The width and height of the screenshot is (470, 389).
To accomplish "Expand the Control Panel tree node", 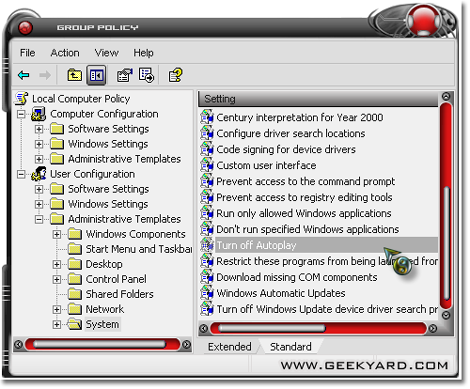I will (x=57, y=279).
